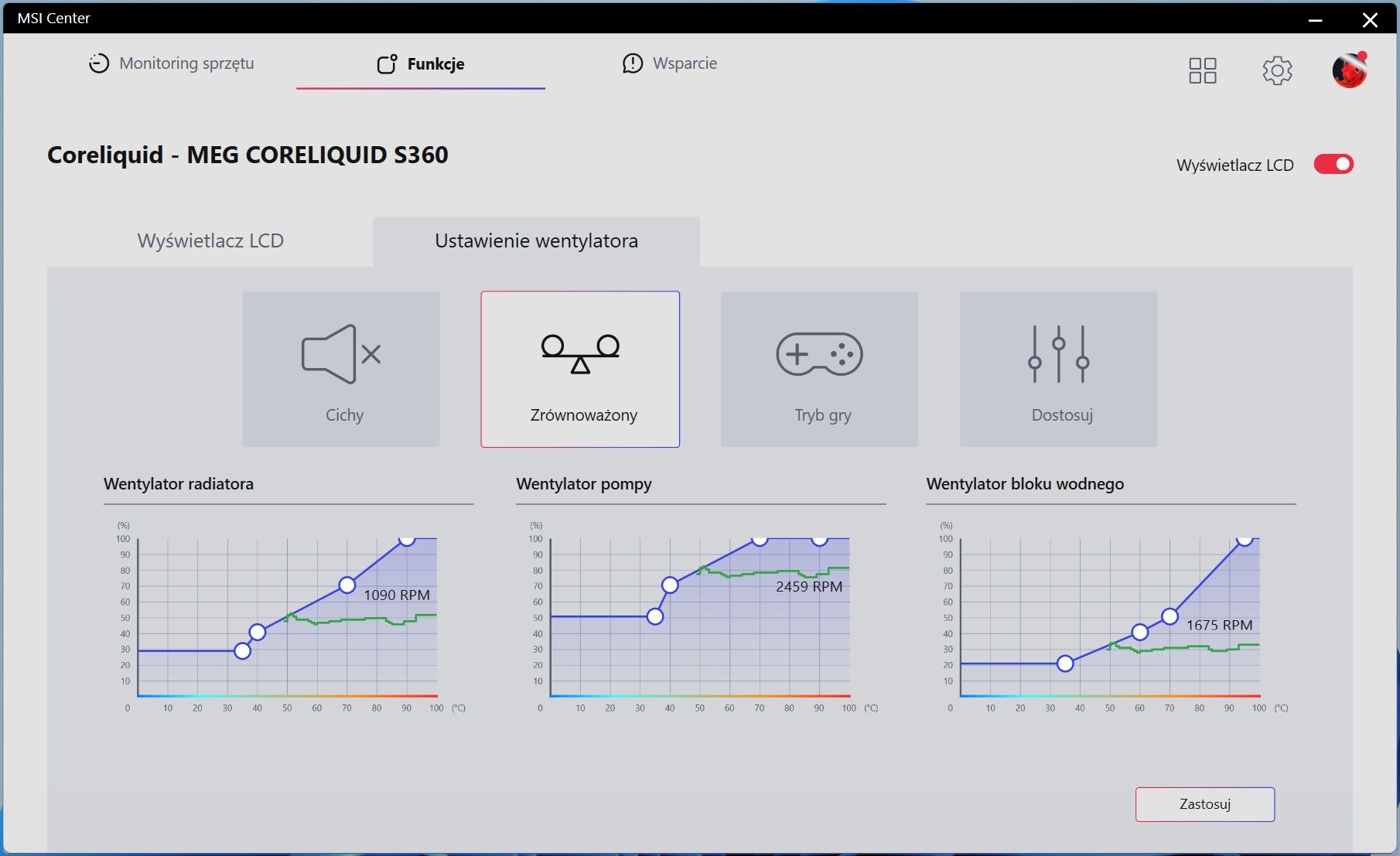This screenshot has width=1400, height=856.
Task: Click the Wentylator pompy heading
Action: (x=584, y=484)
